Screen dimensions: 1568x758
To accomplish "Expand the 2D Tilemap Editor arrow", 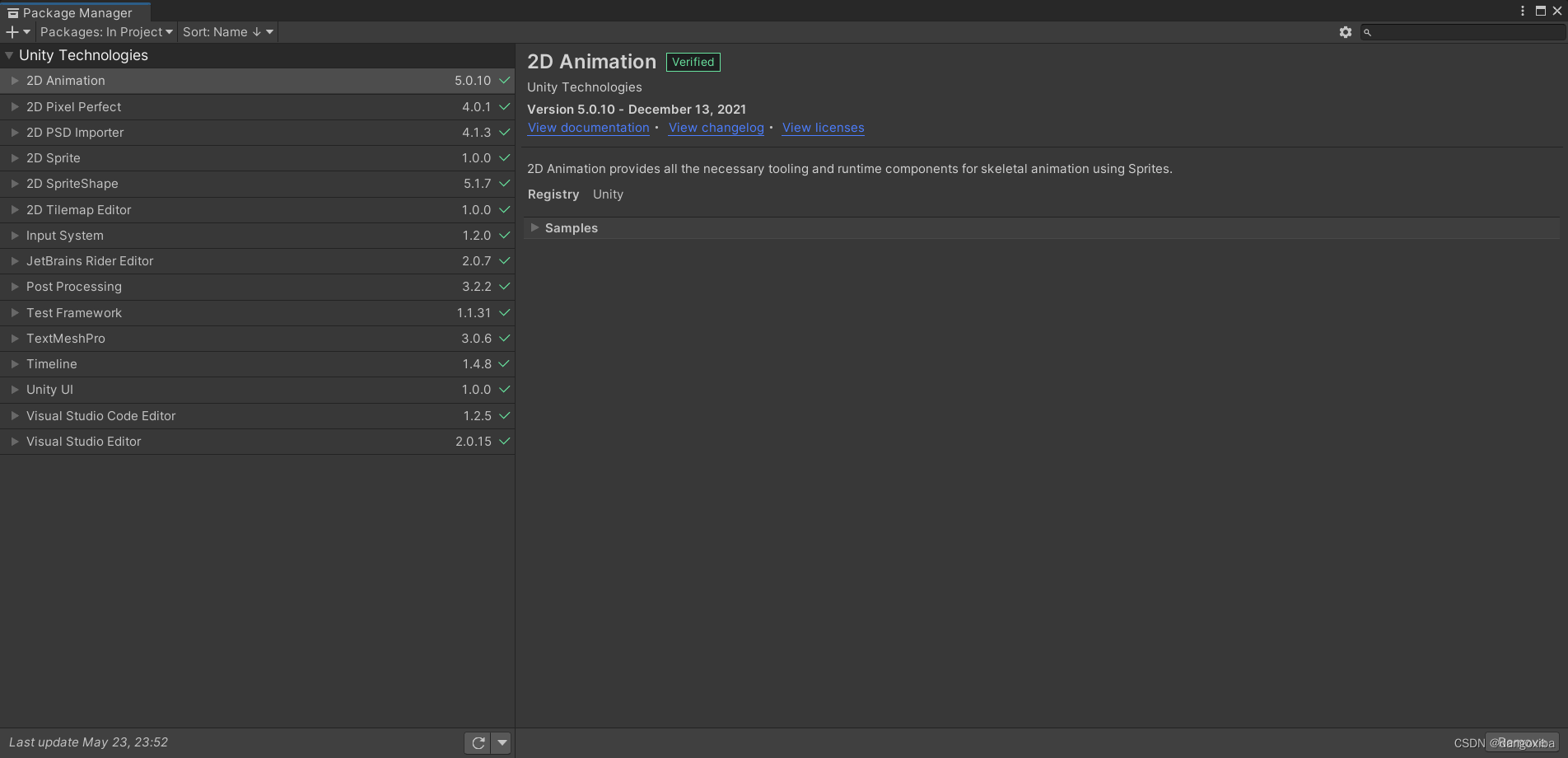I will pyautogui.click(x=15, y=209).
